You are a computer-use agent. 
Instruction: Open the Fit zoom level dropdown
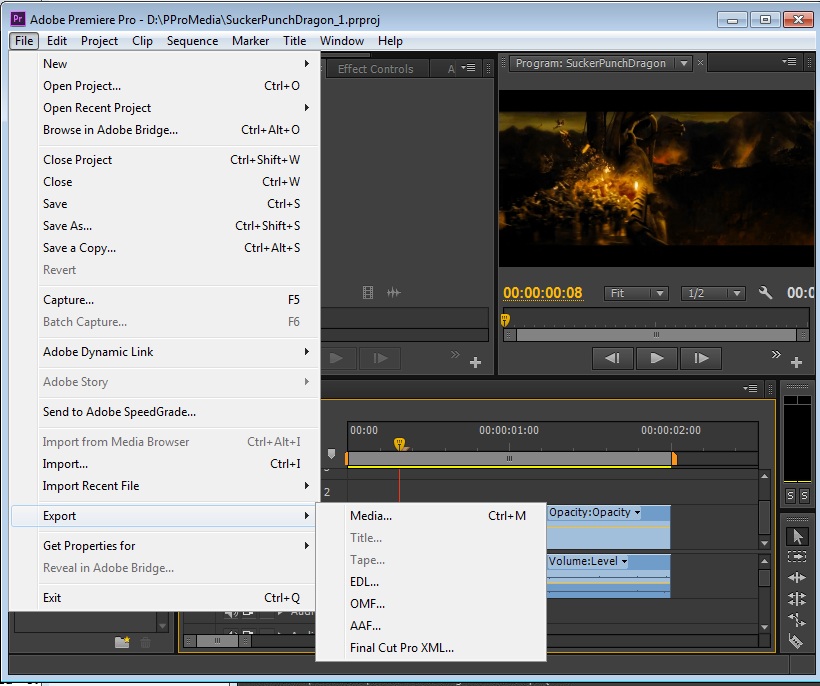click(635, 293)
